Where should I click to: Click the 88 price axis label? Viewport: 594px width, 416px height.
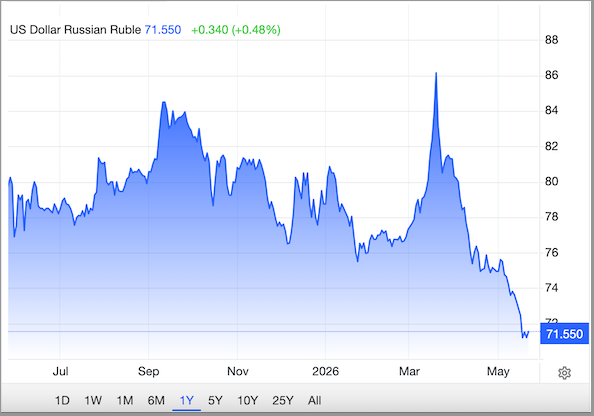(x=552, y=40)
